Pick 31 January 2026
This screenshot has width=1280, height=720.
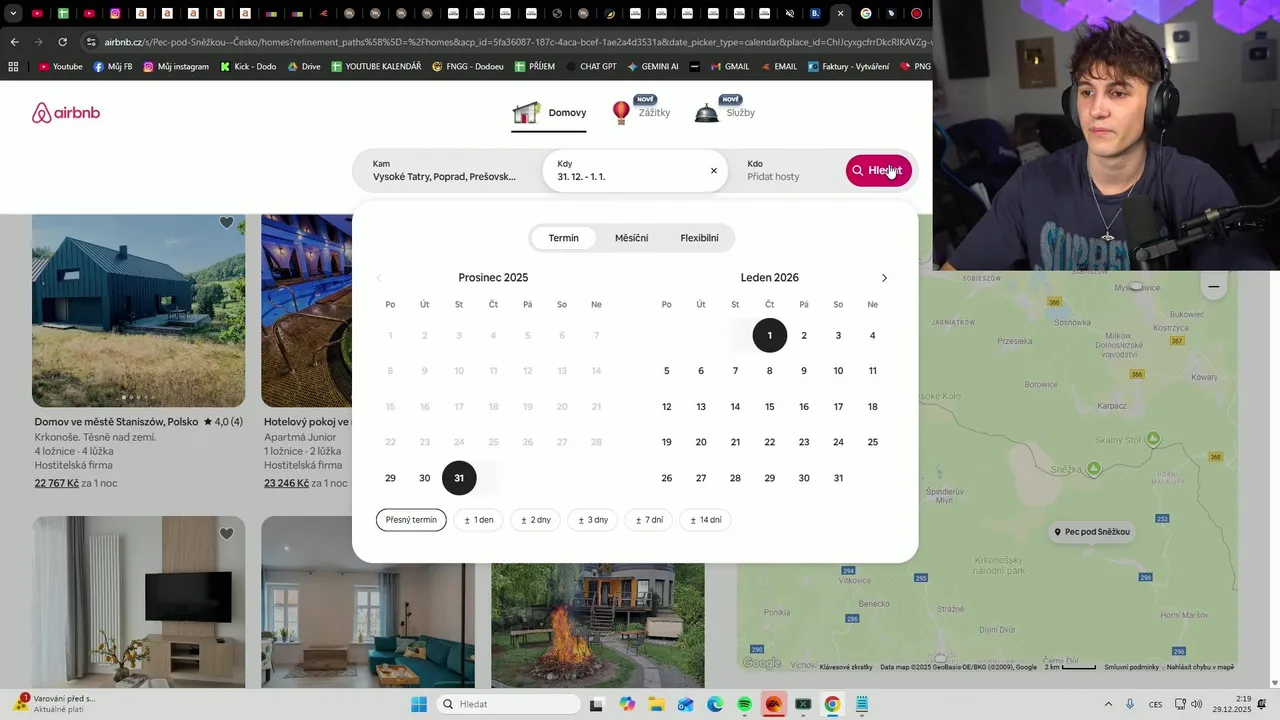pyautogui.click(x=838, y=478)
